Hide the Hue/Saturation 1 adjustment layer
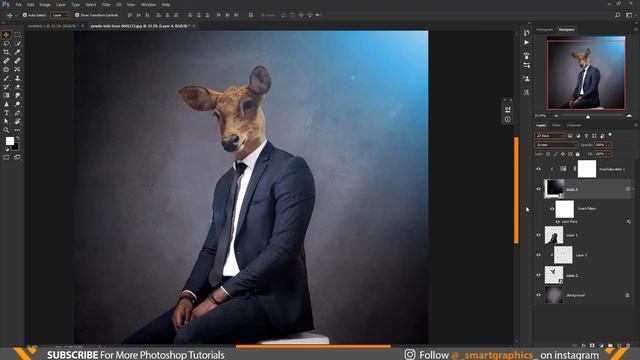The image size is (640, 360). [538, 169]
